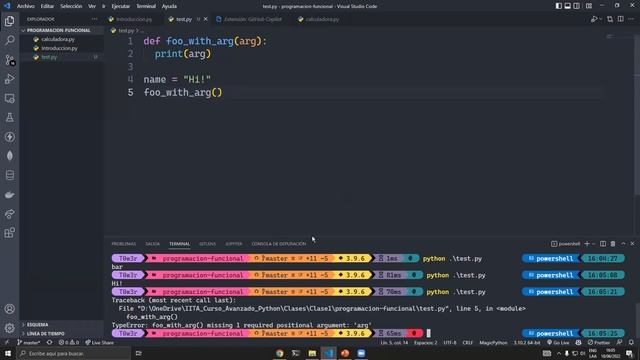Open Explorer More Actions ellipsis
This screenshot has height=360, width=640.
coord(94,19)
